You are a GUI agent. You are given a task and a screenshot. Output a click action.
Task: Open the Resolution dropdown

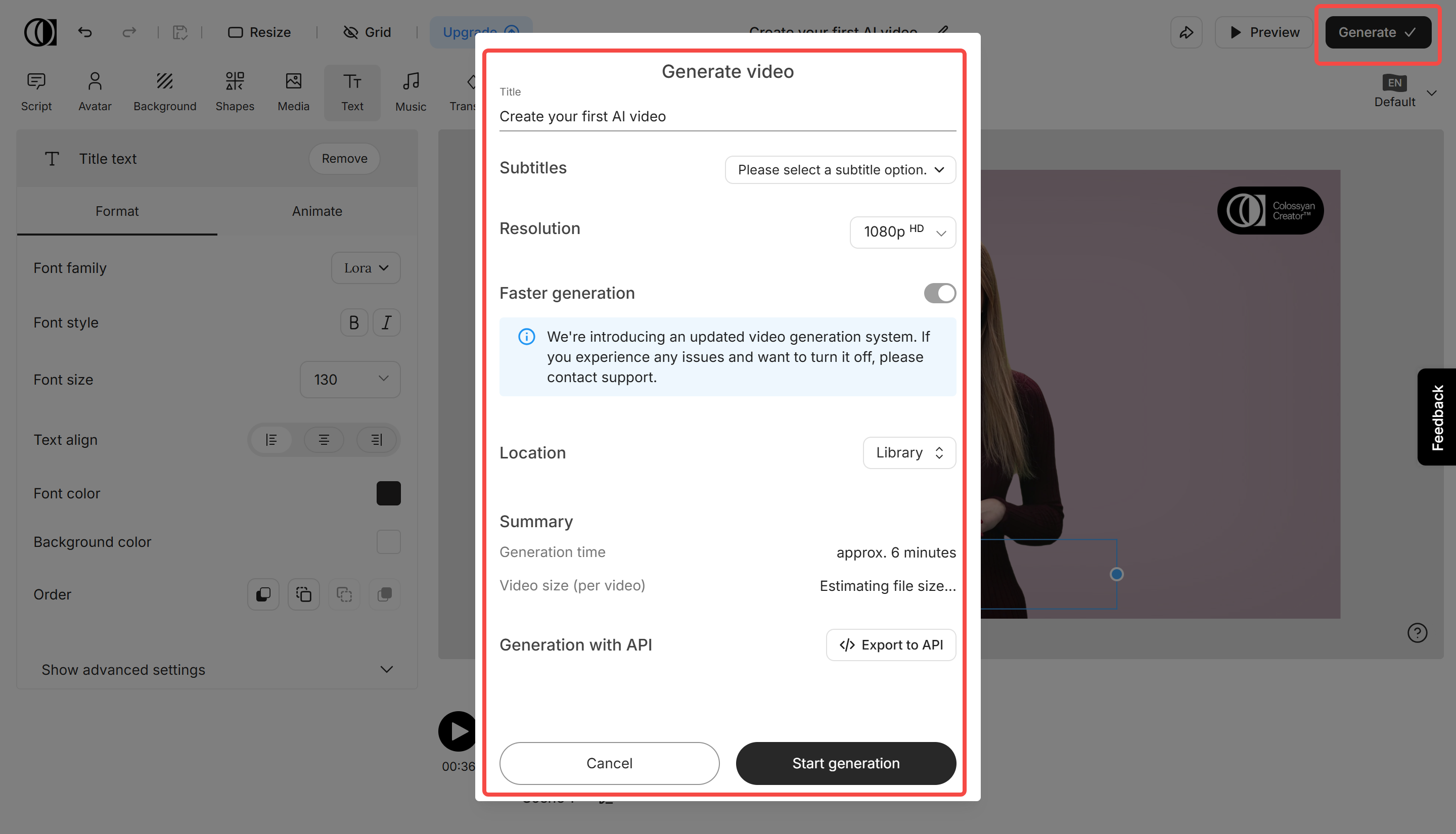pyautogui.click(x=902, y=233)
